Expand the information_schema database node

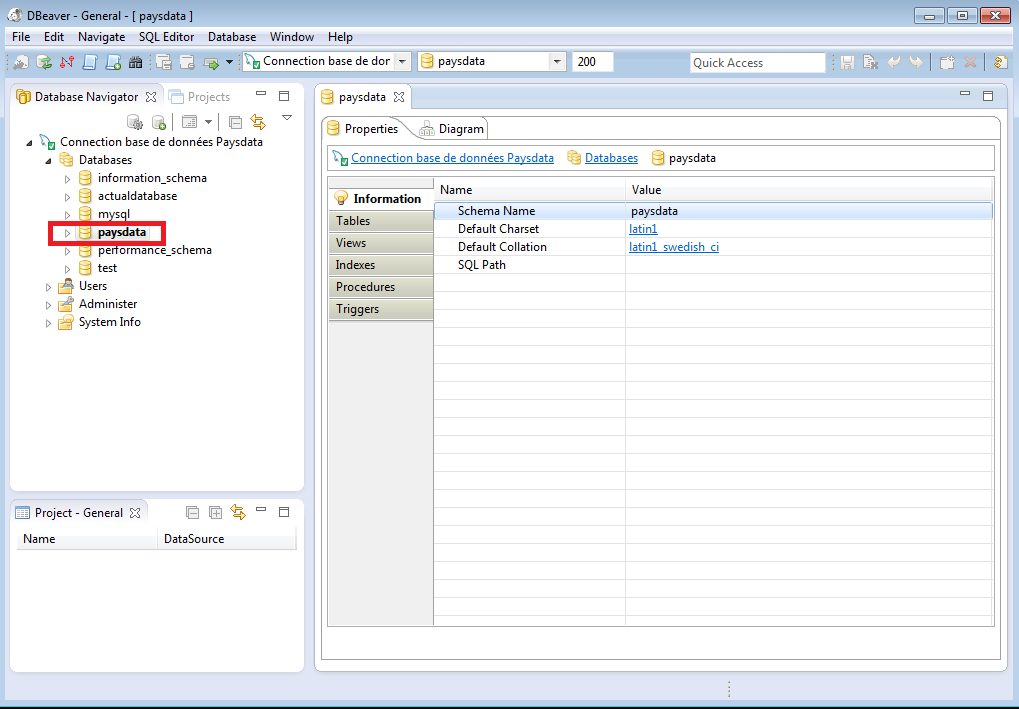(x=67, y=179)
